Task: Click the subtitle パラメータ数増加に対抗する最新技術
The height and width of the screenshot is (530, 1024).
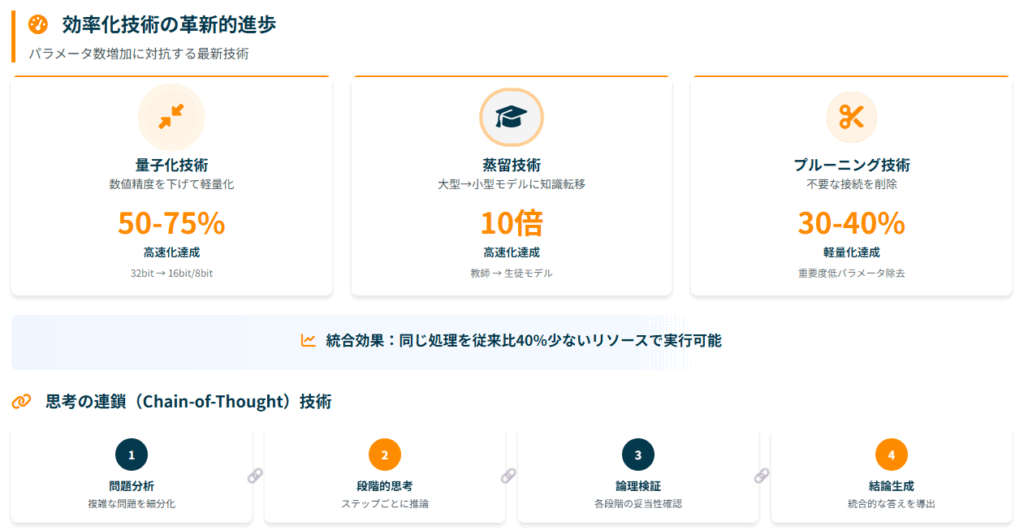Action: (x=138, y=54)
